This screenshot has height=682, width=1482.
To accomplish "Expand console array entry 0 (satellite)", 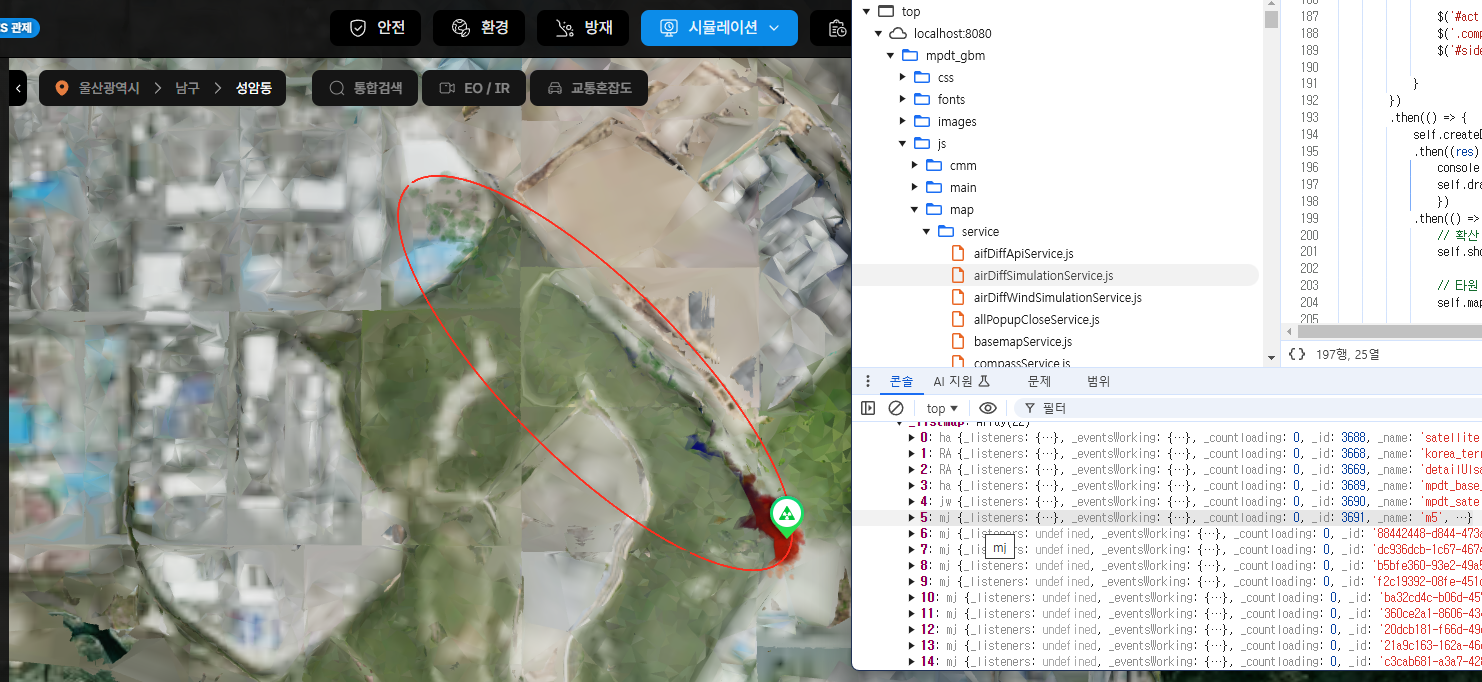I will click(x=911, y=437).
